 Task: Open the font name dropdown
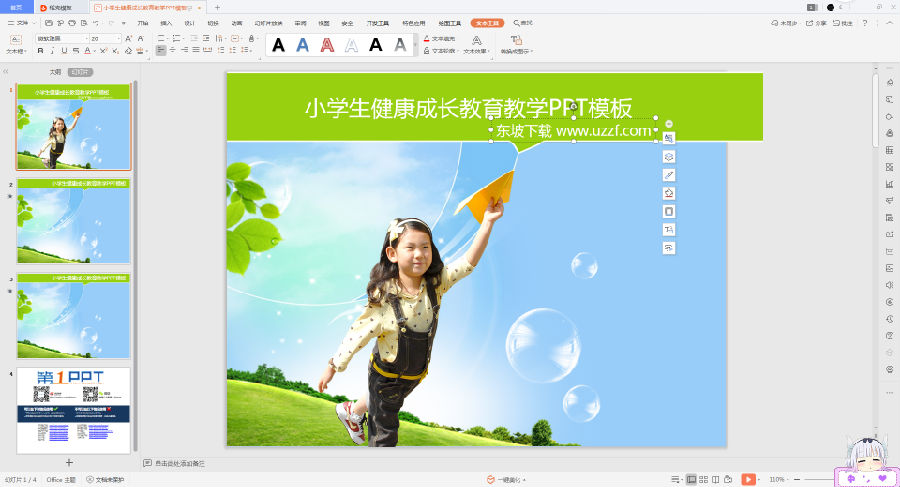tap(87, 38)
